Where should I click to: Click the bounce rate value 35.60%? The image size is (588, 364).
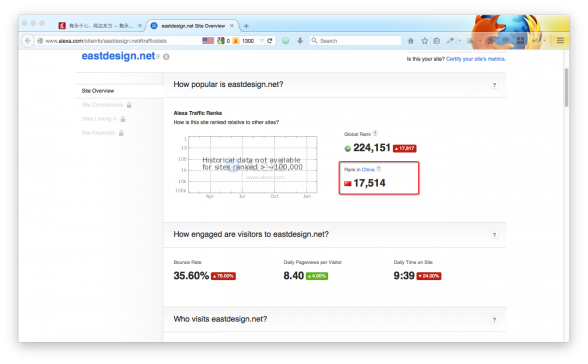click(x=191, y=276)
